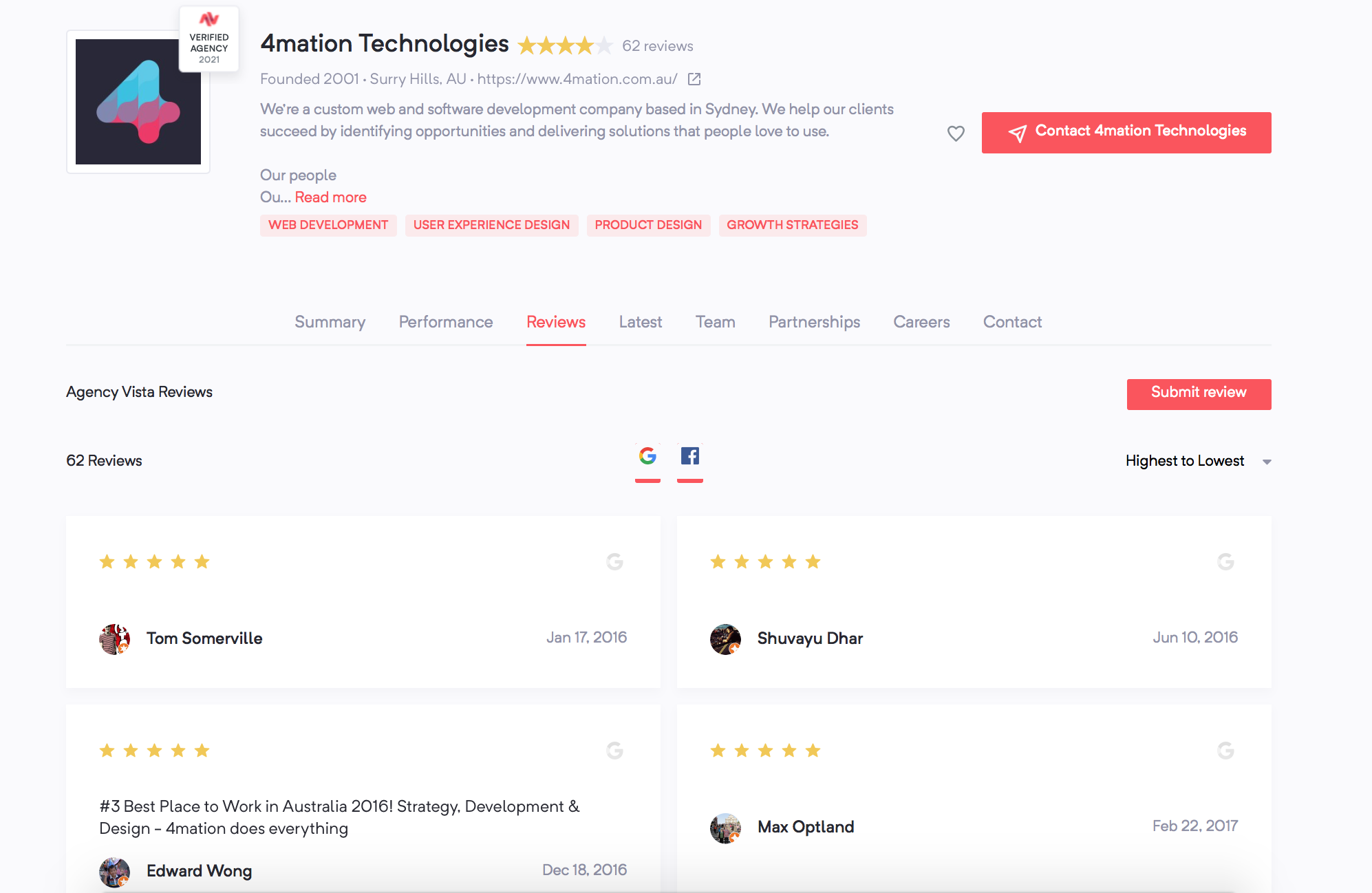The width and height of the screenshot is (1372, 893).
Task: Enable the Google review source filter
Action: [647, 456]
